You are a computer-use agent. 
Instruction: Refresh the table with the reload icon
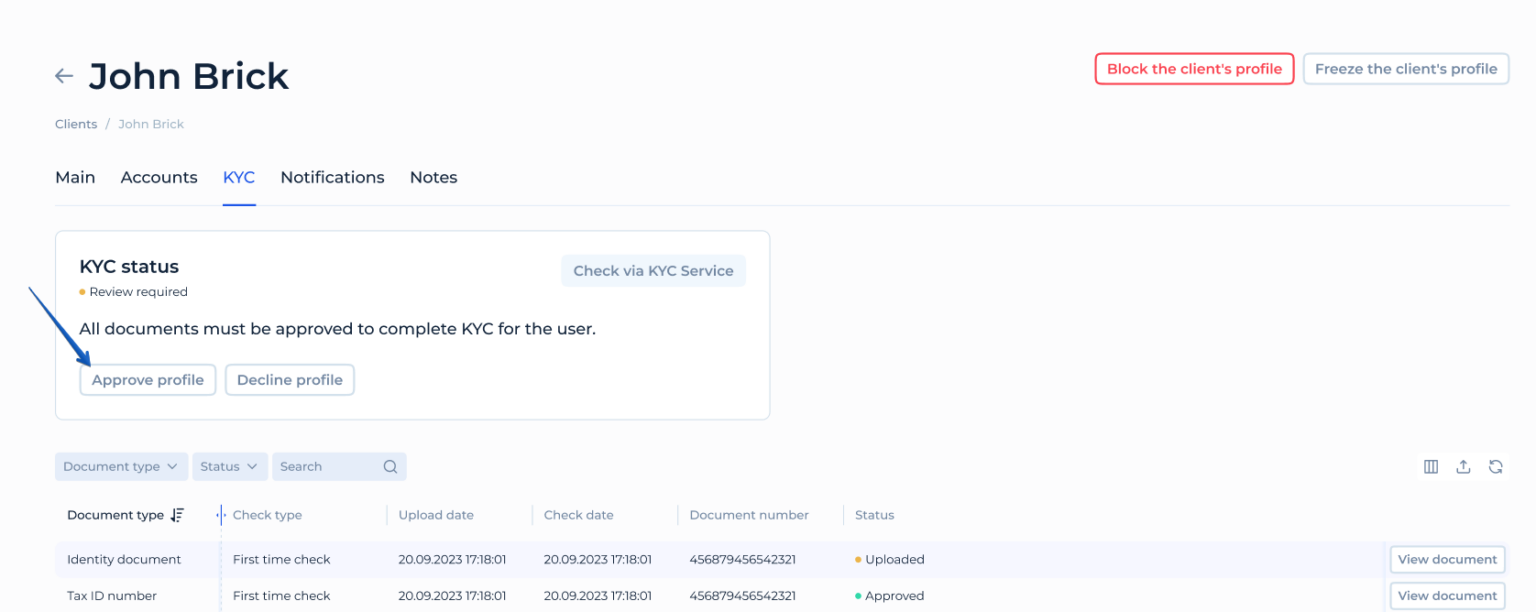coord(1496,466)
